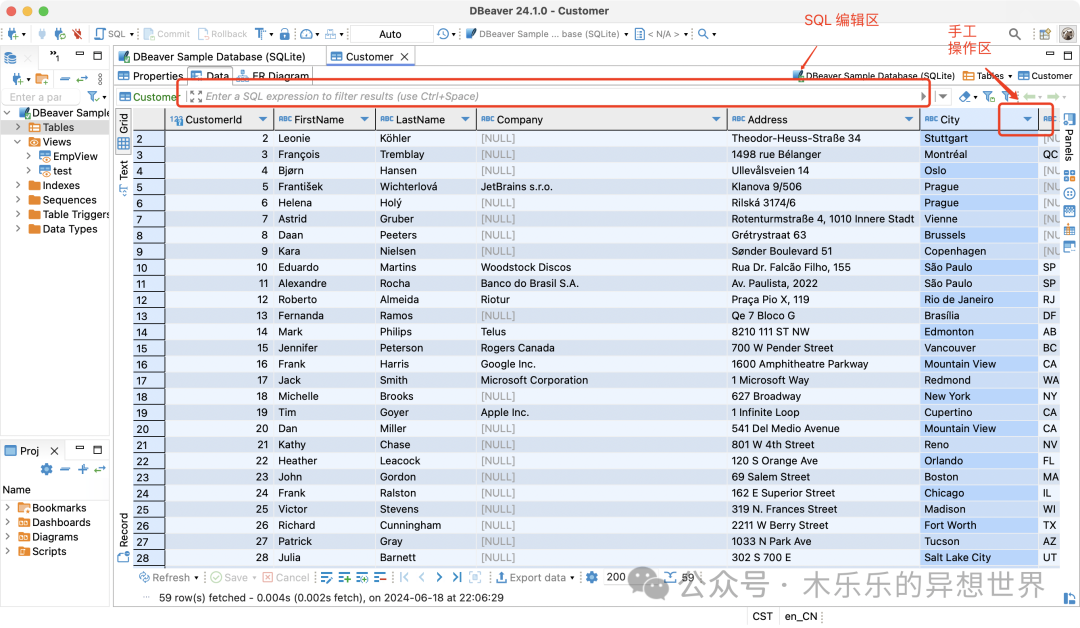Click the Tables breadcrumb link
Screen dimensions: 1080x628
click(x=989, y=76)
